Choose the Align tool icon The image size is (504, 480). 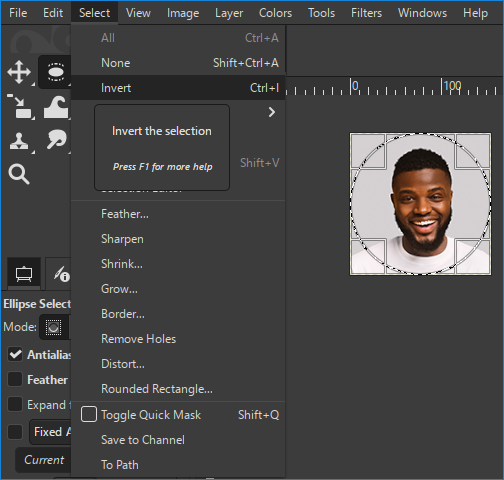click(20, 106)
